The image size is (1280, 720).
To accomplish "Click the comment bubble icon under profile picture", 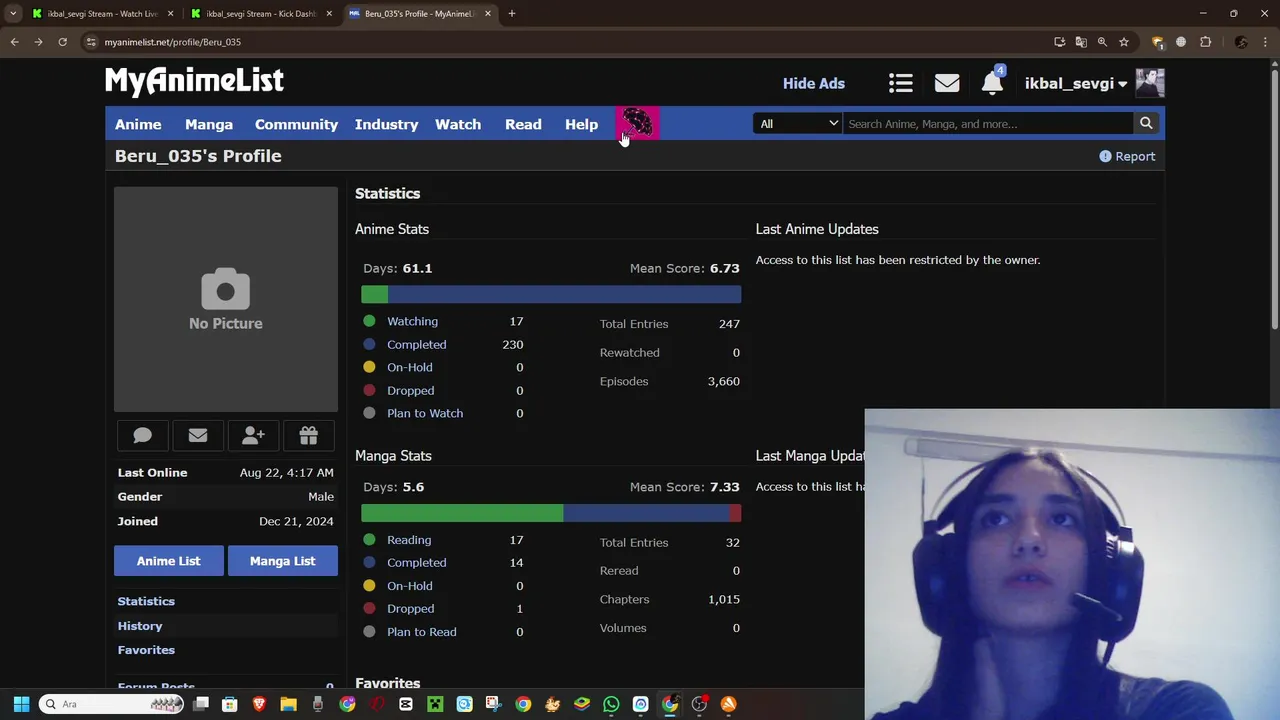I will pos(142,435).
